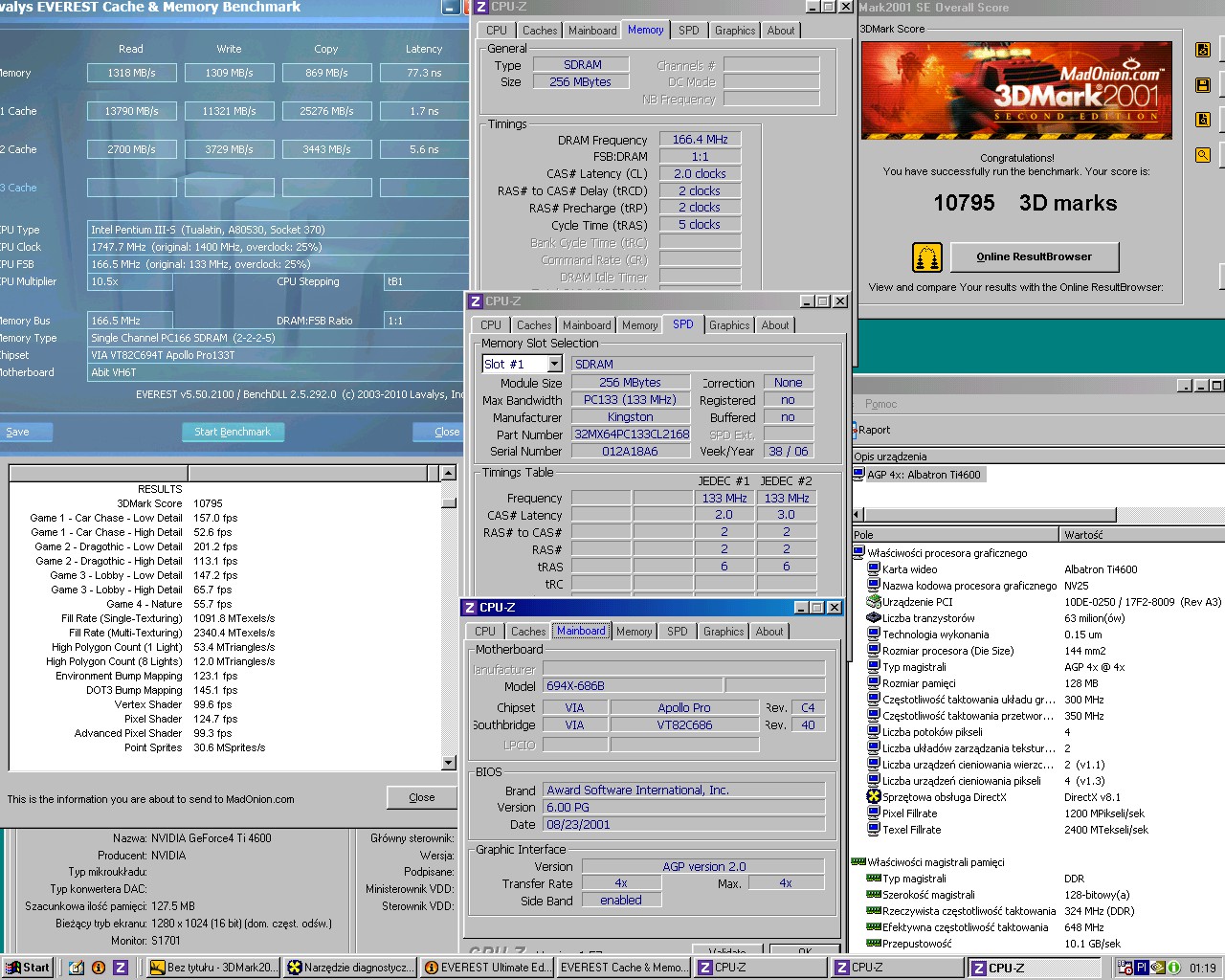Click the L1 Cache Copy 25276 MB/s field
Image resolution: width=1225 pixels, height=980 pixels.
coord(327,111)
